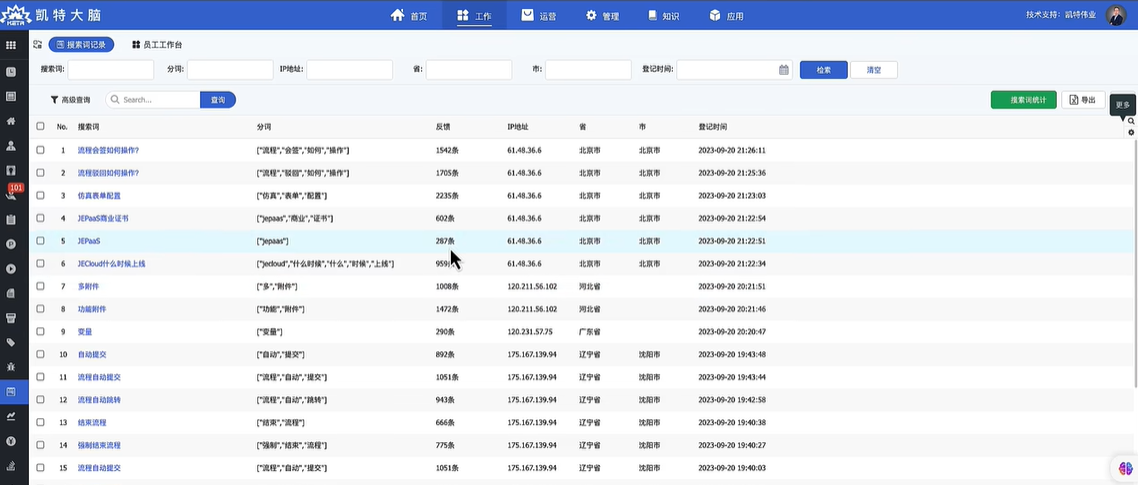
Task: Focus the 市 input field
Action: pyautogui.click(x=588, y=70)
